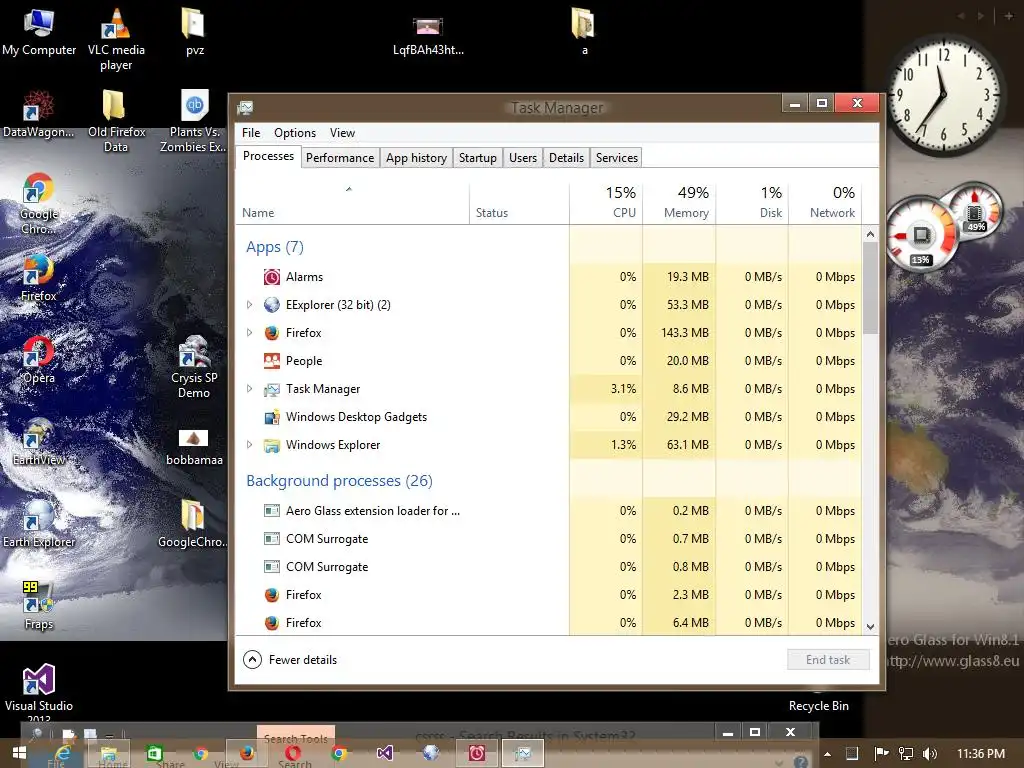Viewport: 1024px width, 768px height.
Task: Click the volume icon in system tray
Action: click(x=931, y=754)
